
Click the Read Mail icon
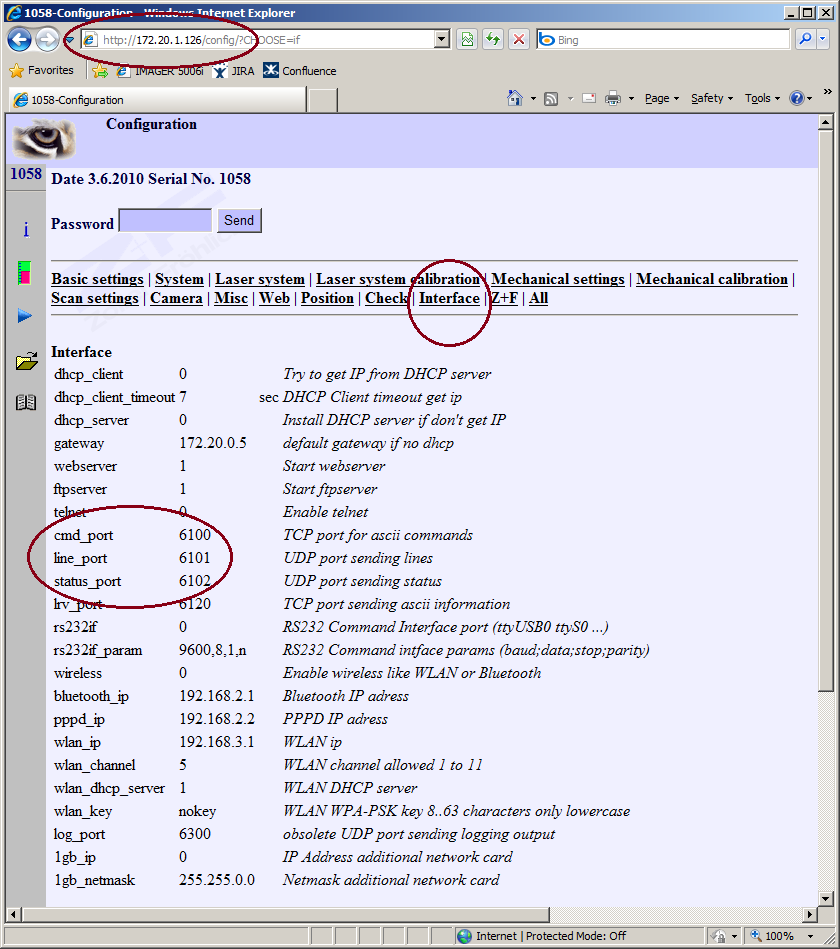[589, 98]
